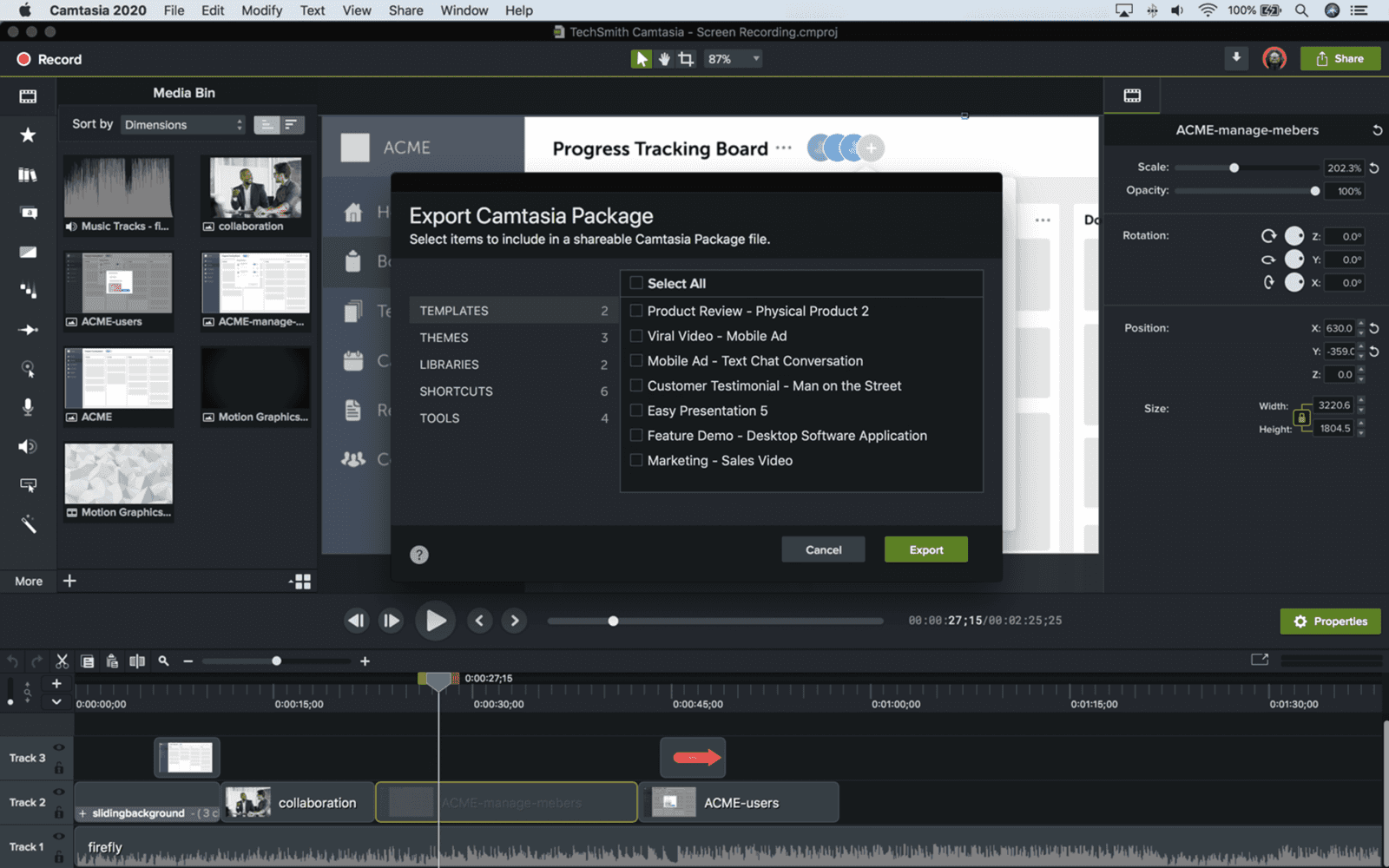Screen dimensions: 1389x868
Task: Check Feature Demo - Desktop Software Application
Action: (636, 436)
